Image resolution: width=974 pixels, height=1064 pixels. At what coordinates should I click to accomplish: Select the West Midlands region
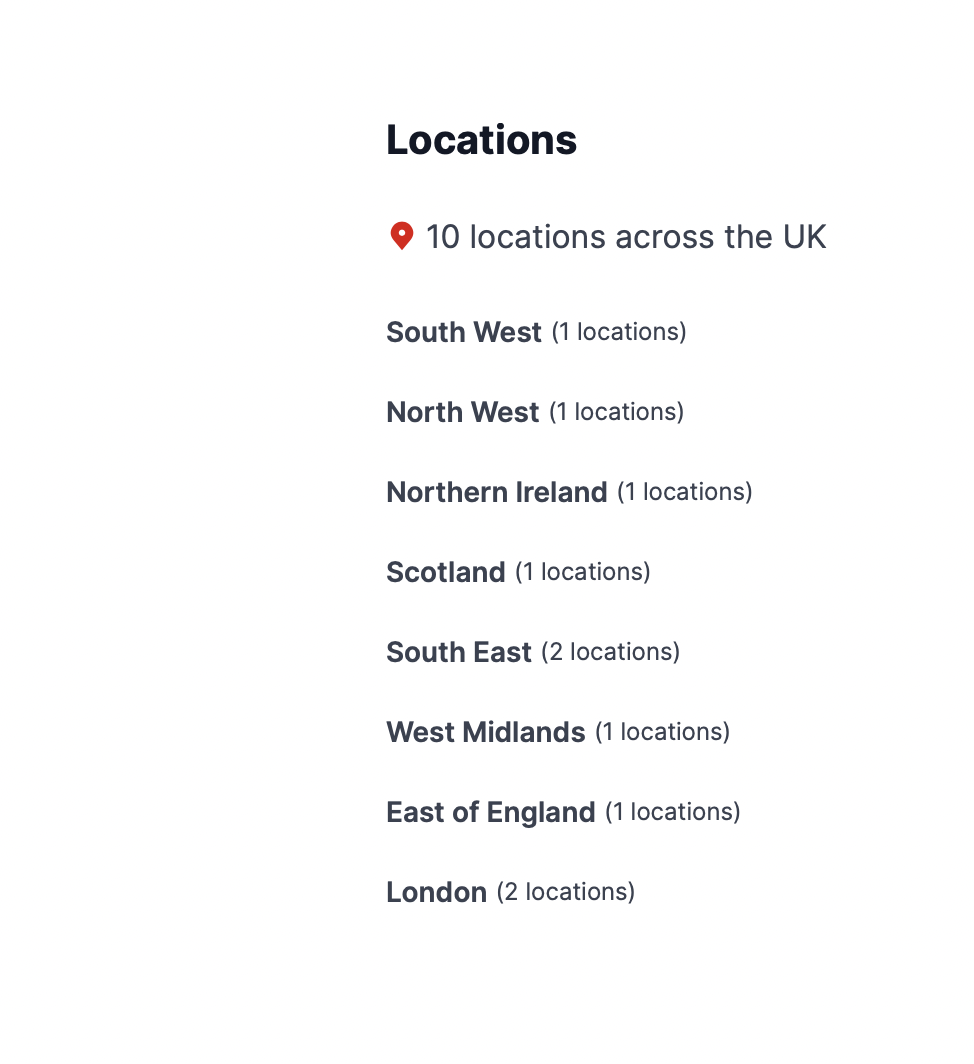pyautogui.click(x=485, y=732)
